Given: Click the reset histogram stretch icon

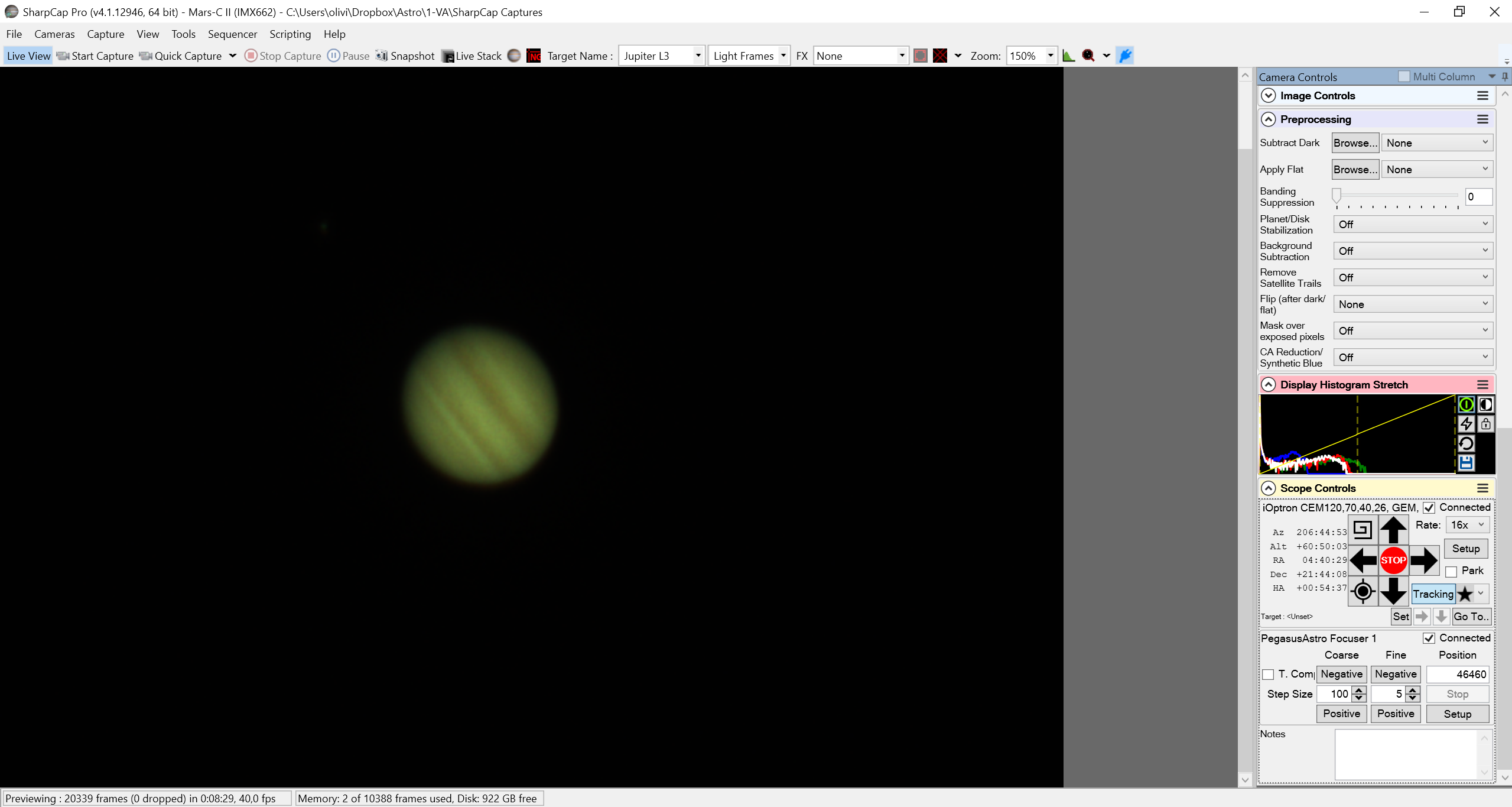Looking at the screenshot, I should click(1466, 443).
